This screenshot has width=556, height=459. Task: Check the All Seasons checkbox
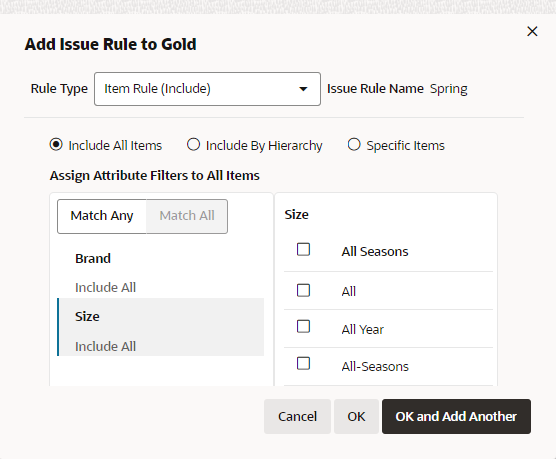(304, 250)
